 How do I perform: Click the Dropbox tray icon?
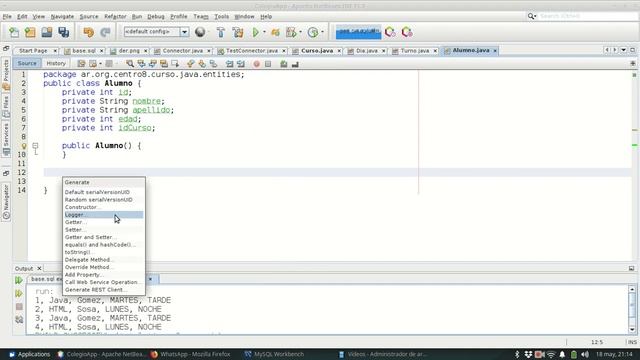(529, 354)
